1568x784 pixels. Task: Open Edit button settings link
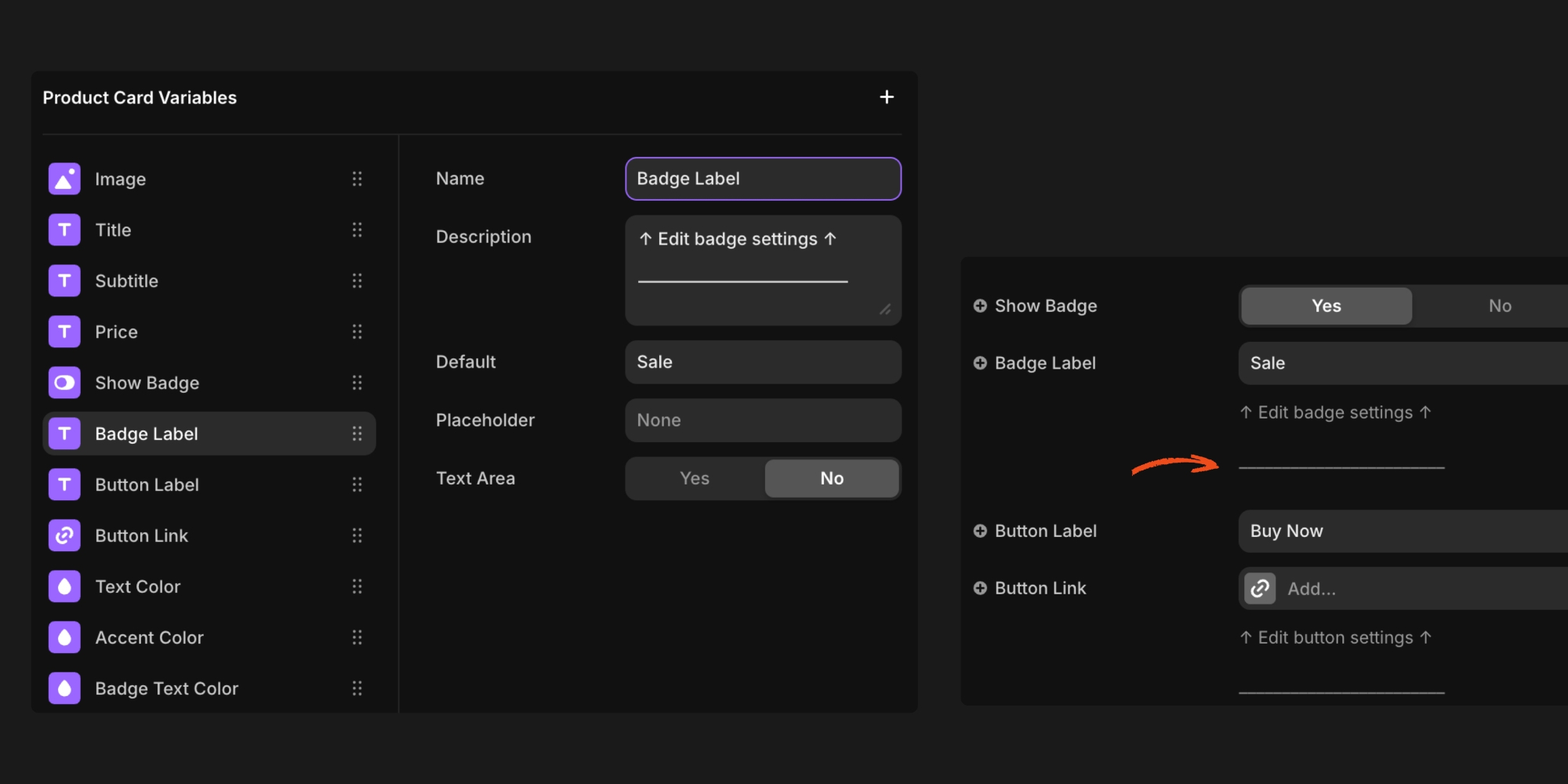click(1335, 637)
